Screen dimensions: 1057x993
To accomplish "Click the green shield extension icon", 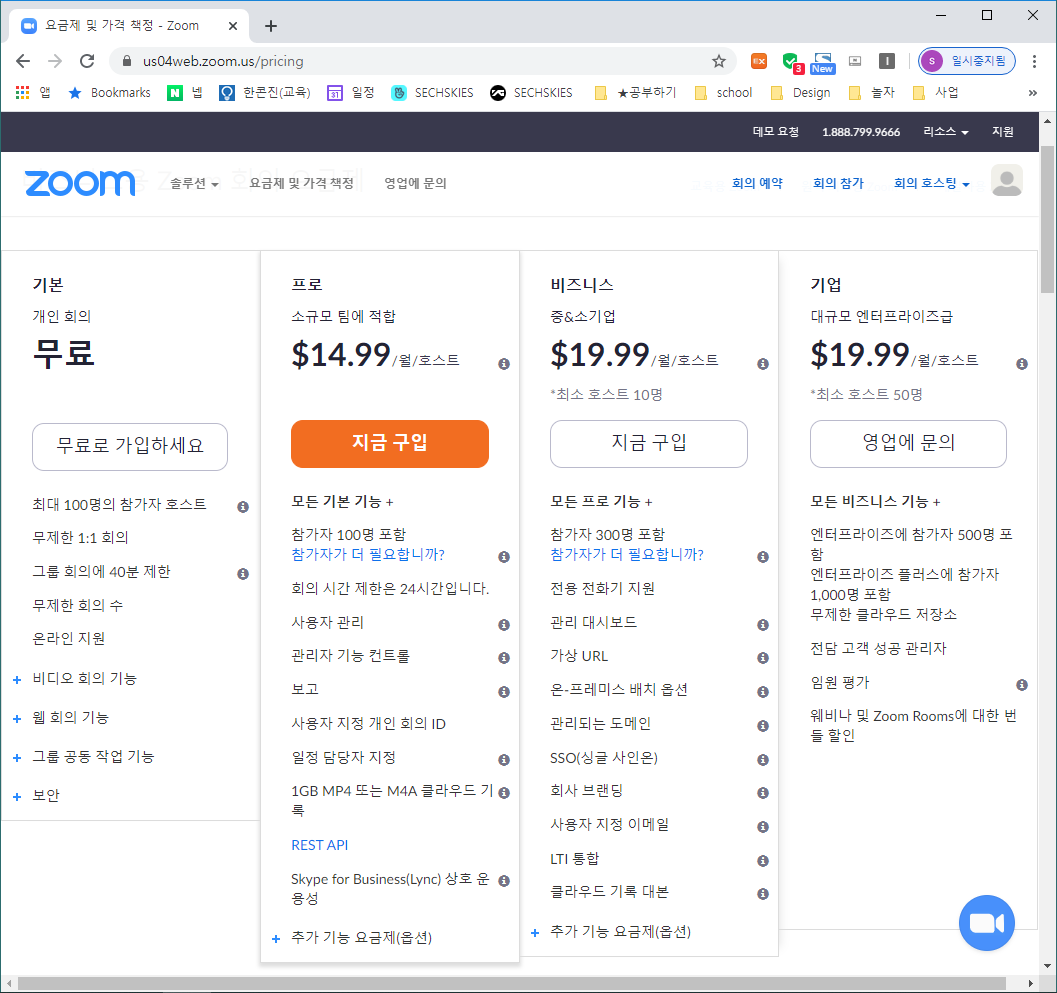I will pyautogui.click(x=791, y=62).
